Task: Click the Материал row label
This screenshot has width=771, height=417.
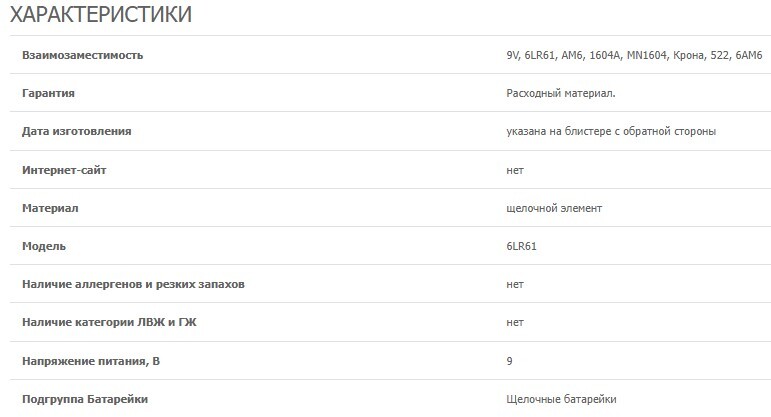Action: click(50, 208)
